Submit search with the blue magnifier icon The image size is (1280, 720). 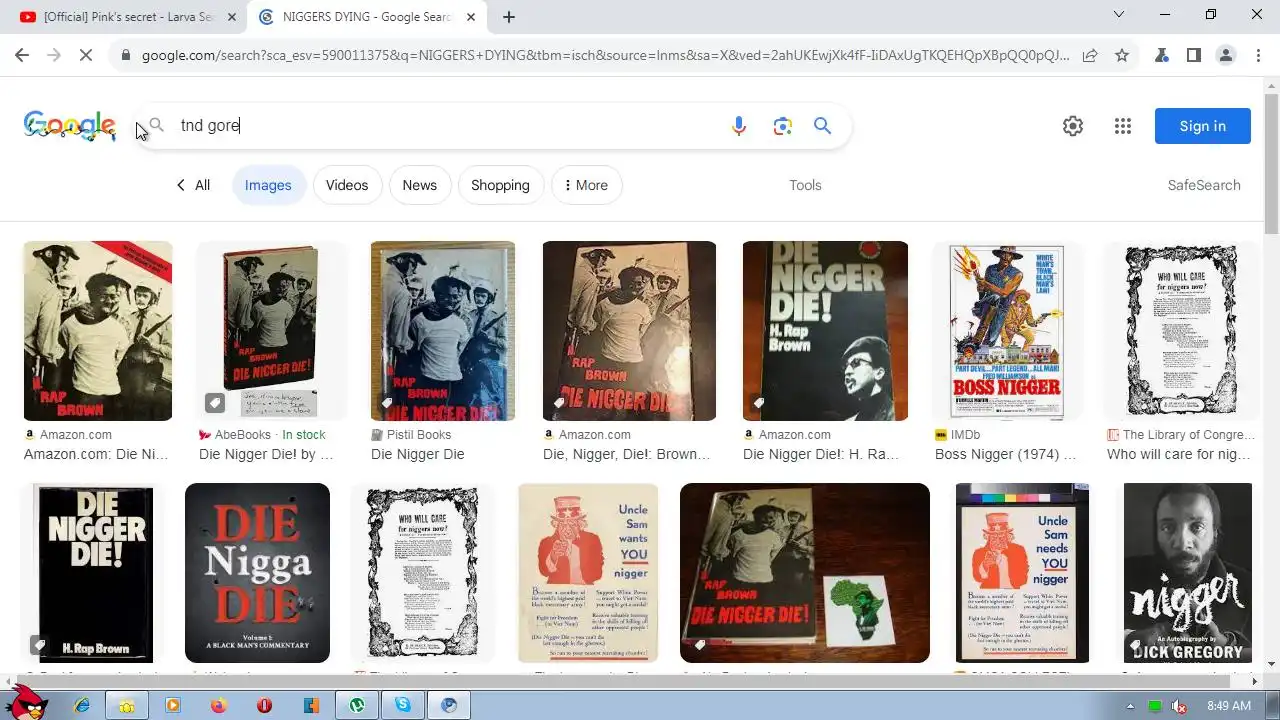pyautogui.click(x=822, y=126)
